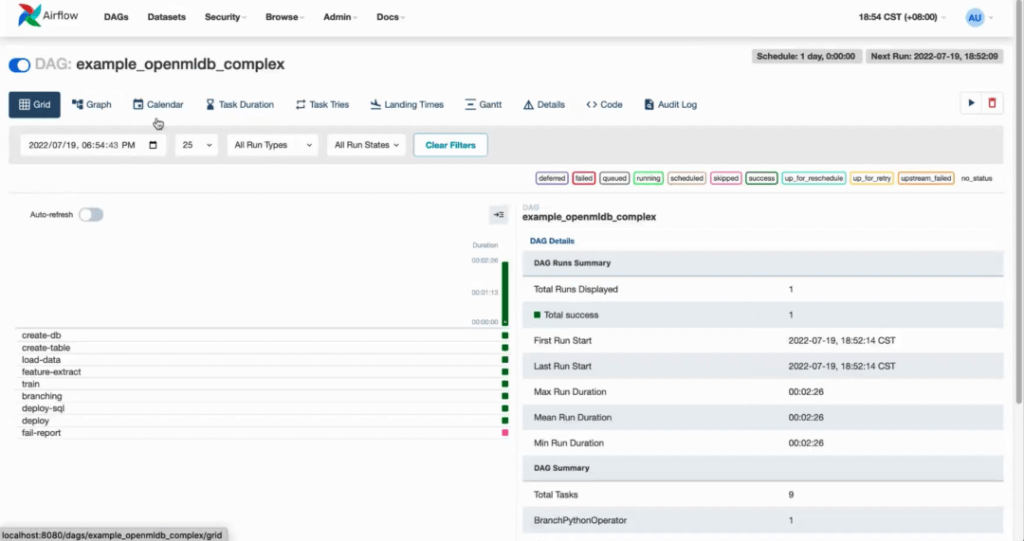
Task: Click create-table task status square
Action: pos(505,348)
